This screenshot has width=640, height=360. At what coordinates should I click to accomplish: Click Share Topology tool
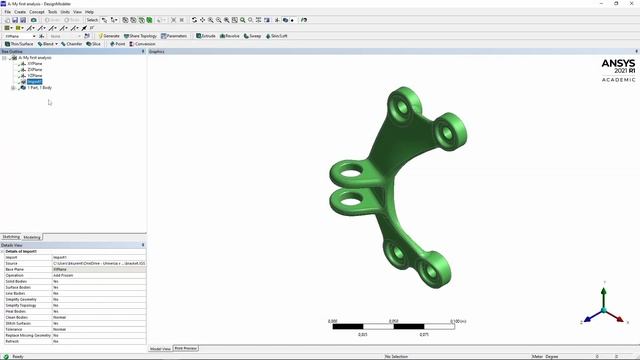[x=140, y=36]
